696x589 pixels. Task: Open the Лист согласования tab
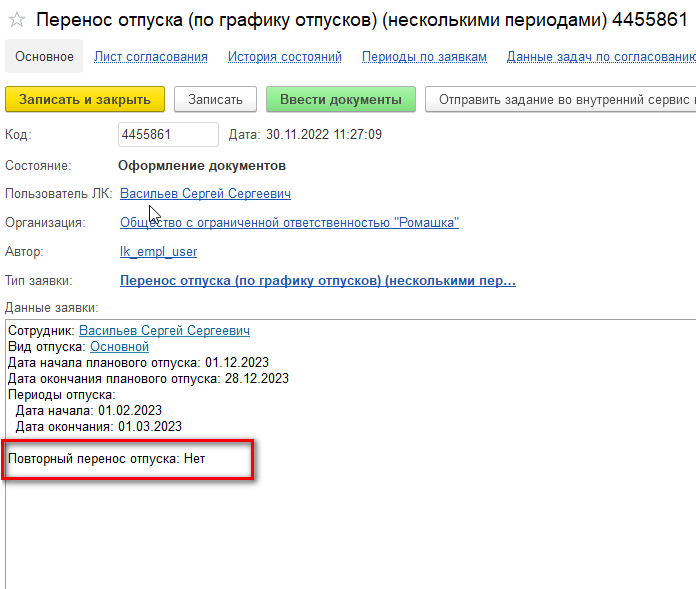click(x=150, y=57)
